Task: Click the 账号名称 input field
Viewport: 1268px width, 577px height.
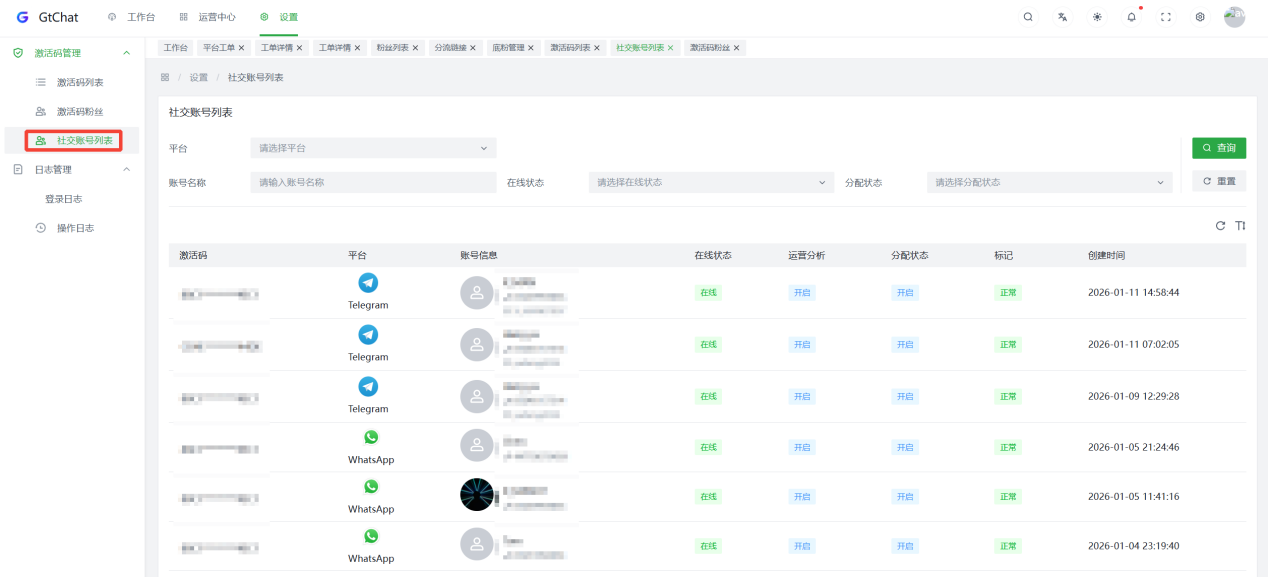Action: click(x=373, y=182)
